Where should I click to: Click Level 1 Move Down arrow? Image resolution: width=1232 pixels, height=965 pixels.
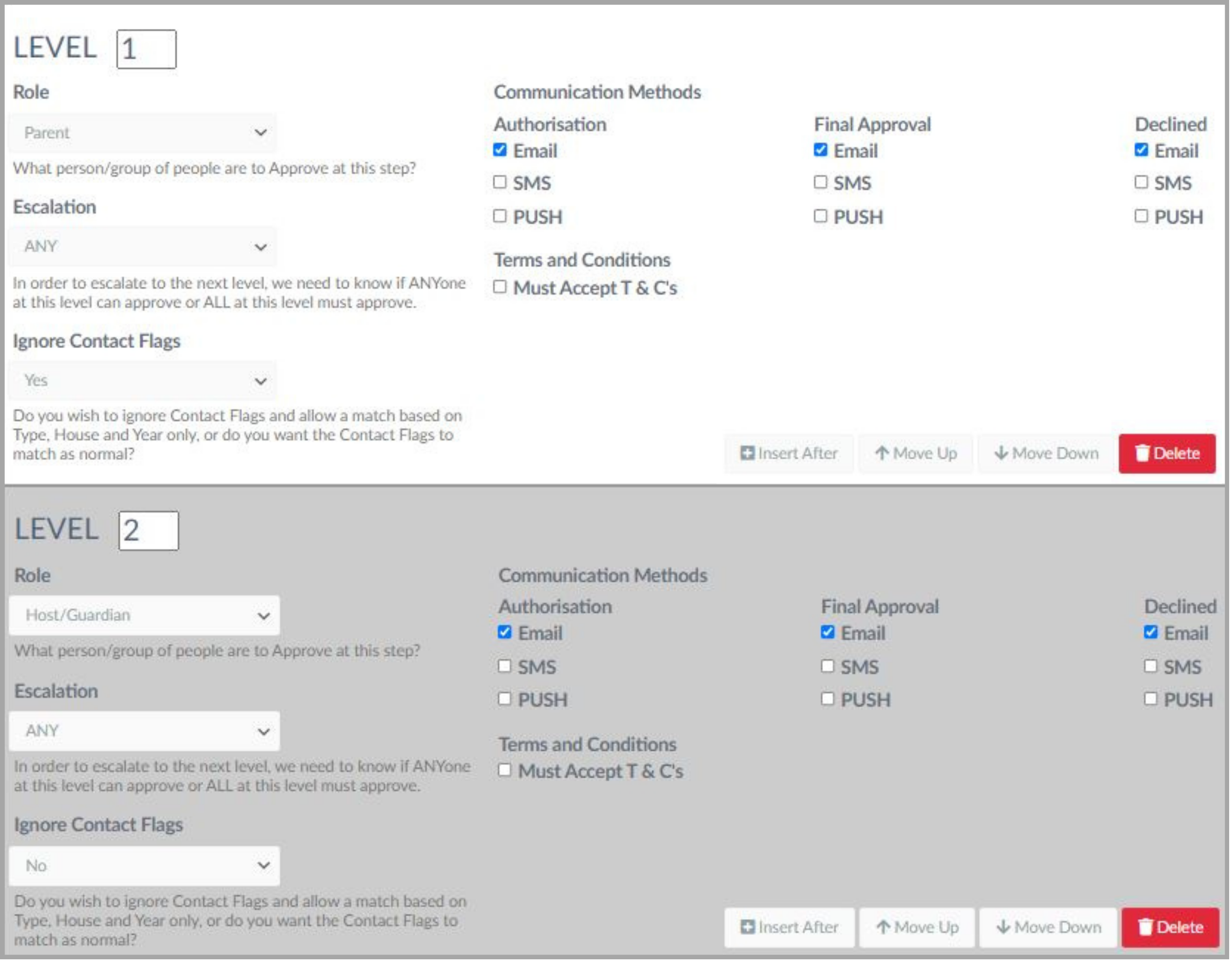point(1001,453)
